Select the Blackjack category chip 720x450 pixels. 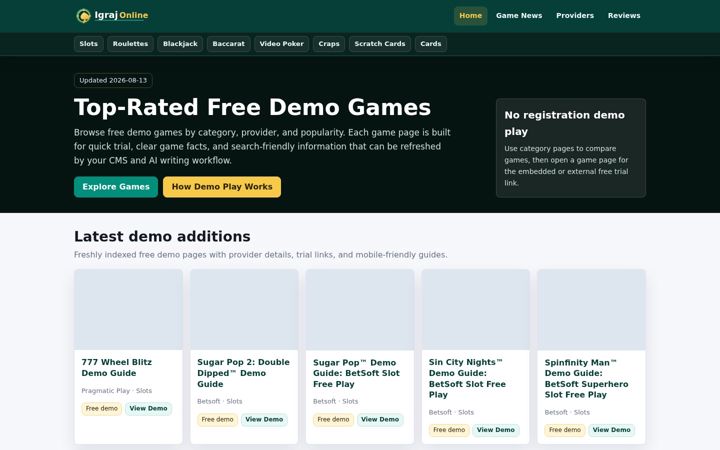pos(180,44)
